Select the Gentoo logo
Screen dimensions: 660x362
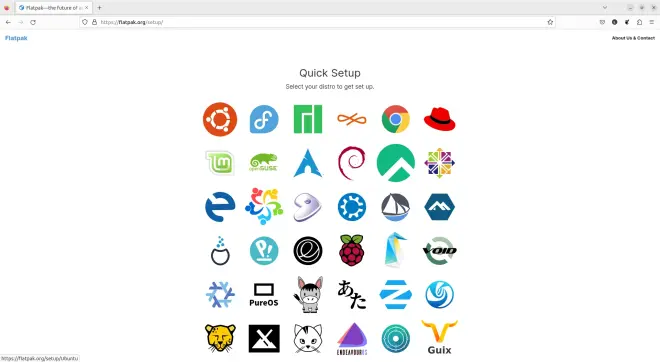click(308, 207)
